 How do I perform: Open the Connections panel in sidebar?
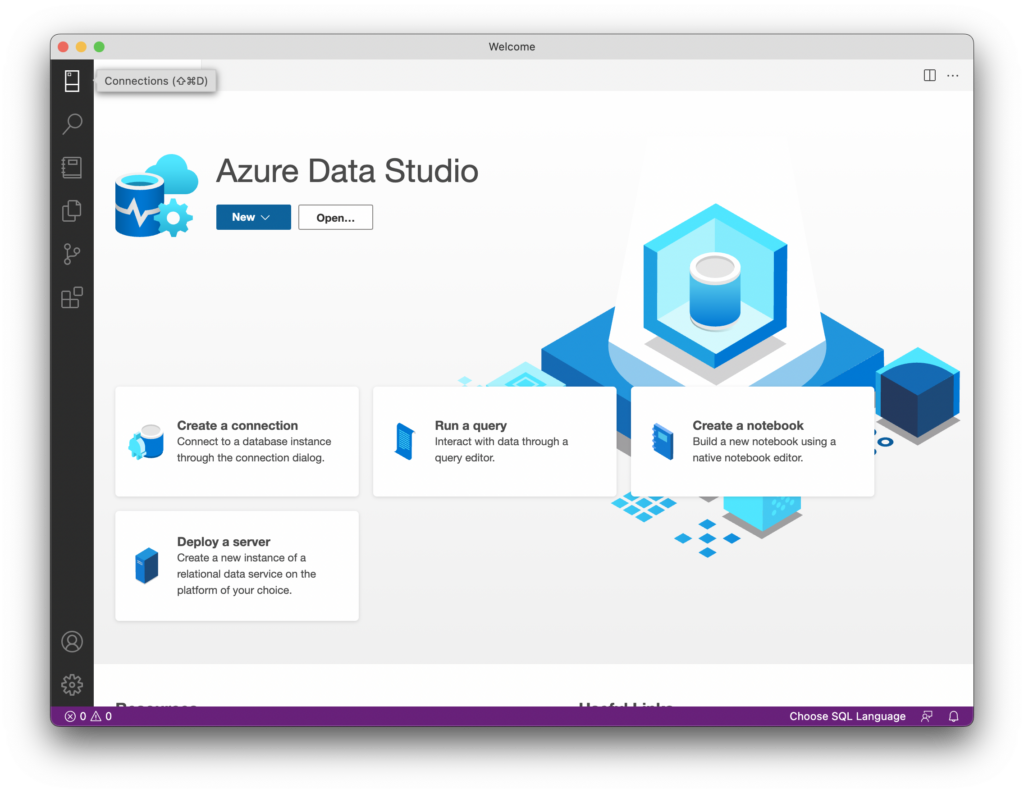coord(72,81)
